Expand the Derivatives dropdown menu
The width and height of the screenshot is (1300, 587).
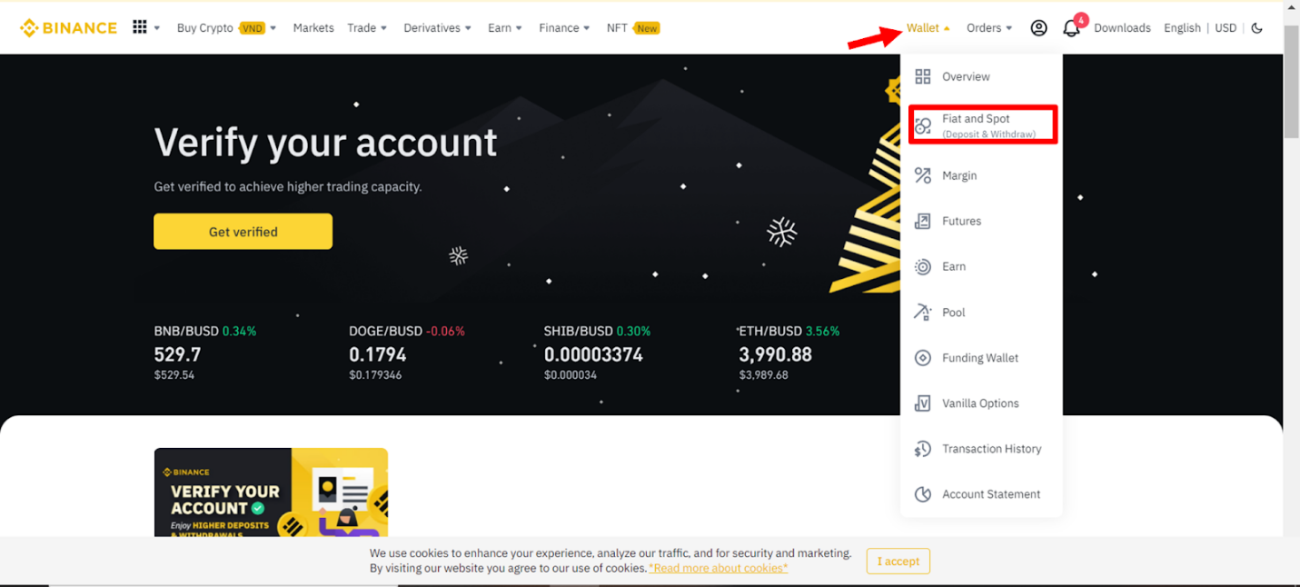[438, 28]
